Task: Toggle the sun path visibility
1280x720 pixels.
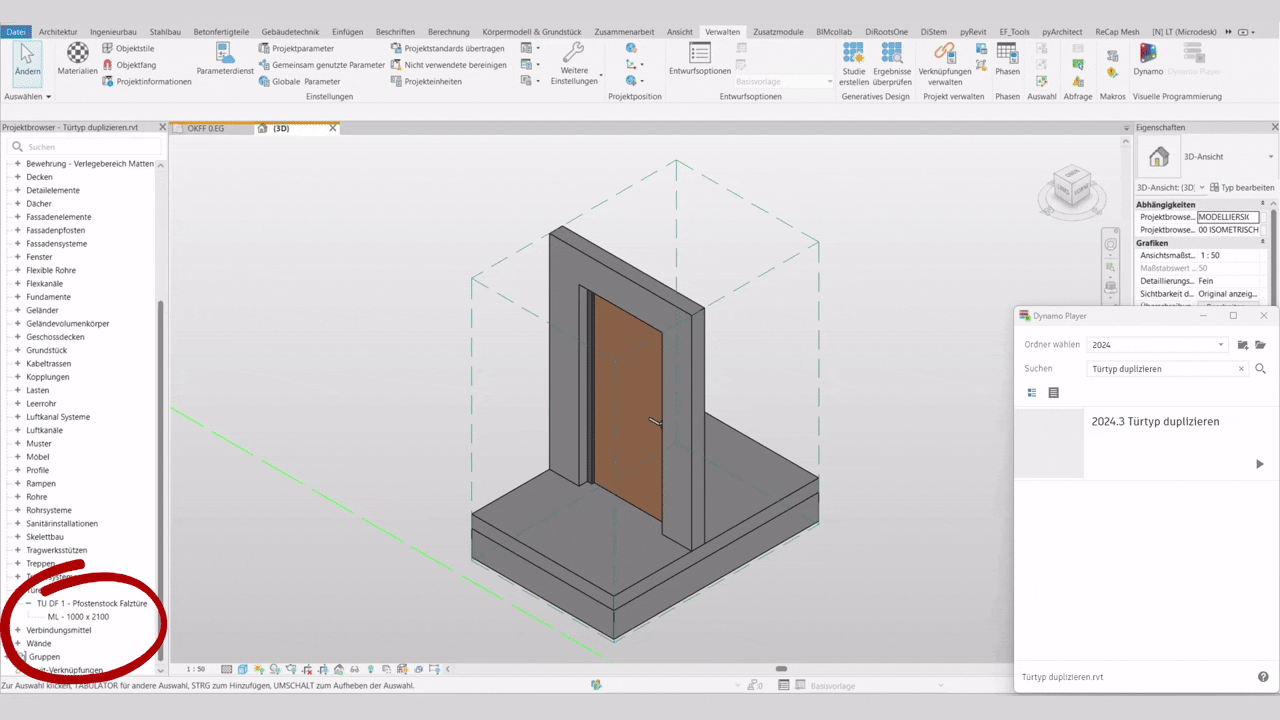Action: coord(258,669)
